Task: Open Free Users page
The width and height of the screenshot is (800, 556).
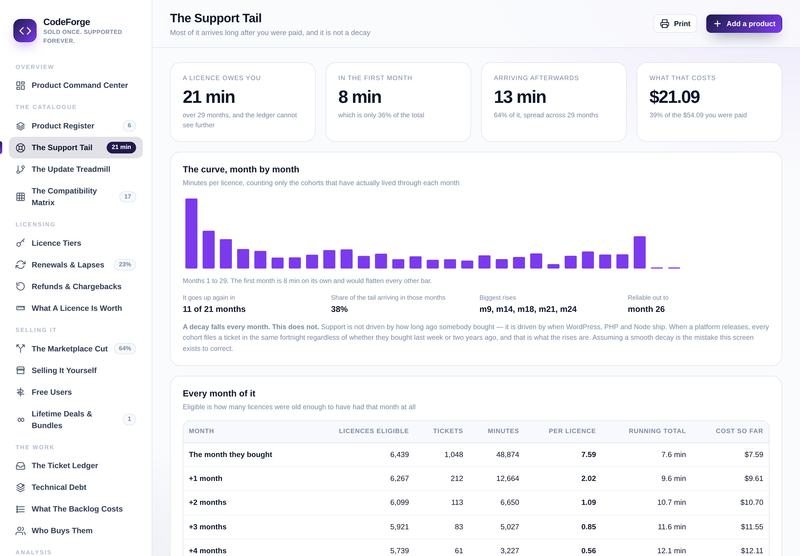Action: [x=76, y=392]
